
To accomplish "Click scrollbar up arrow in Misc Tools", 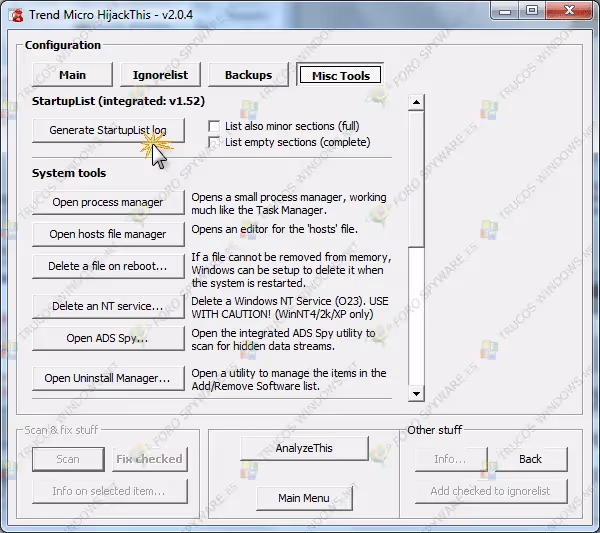I will coord(416,102).
